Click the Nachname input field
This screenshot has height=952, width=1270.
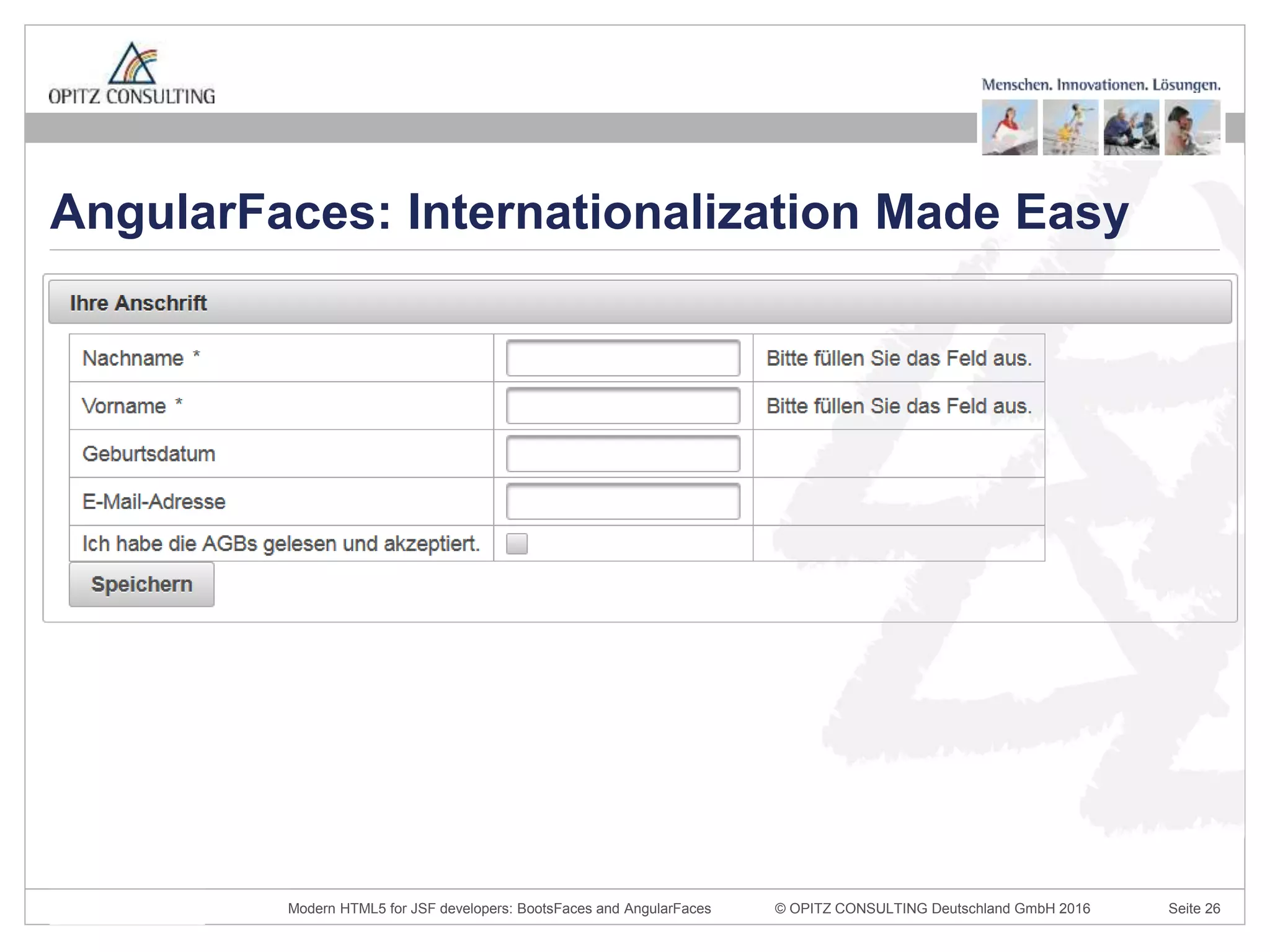tap(623, 358)
